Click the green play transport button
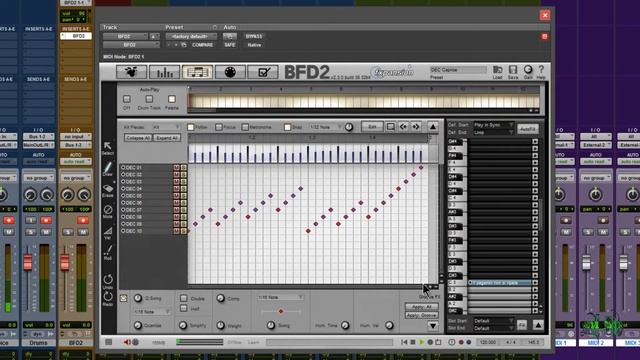The height and width of the screenshot is (360, 640). tap(421, 342)
